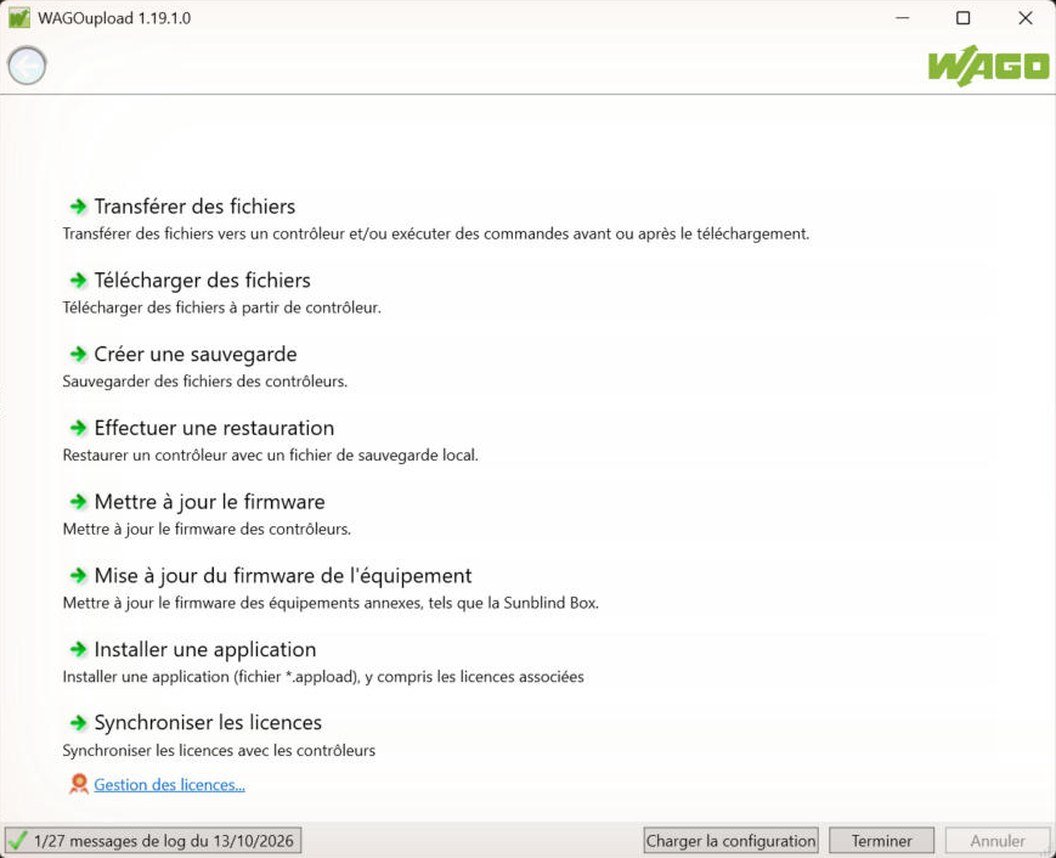Click the WAGO logo in the header
The height and width of the screenshot is (858, 1056).
989,66
